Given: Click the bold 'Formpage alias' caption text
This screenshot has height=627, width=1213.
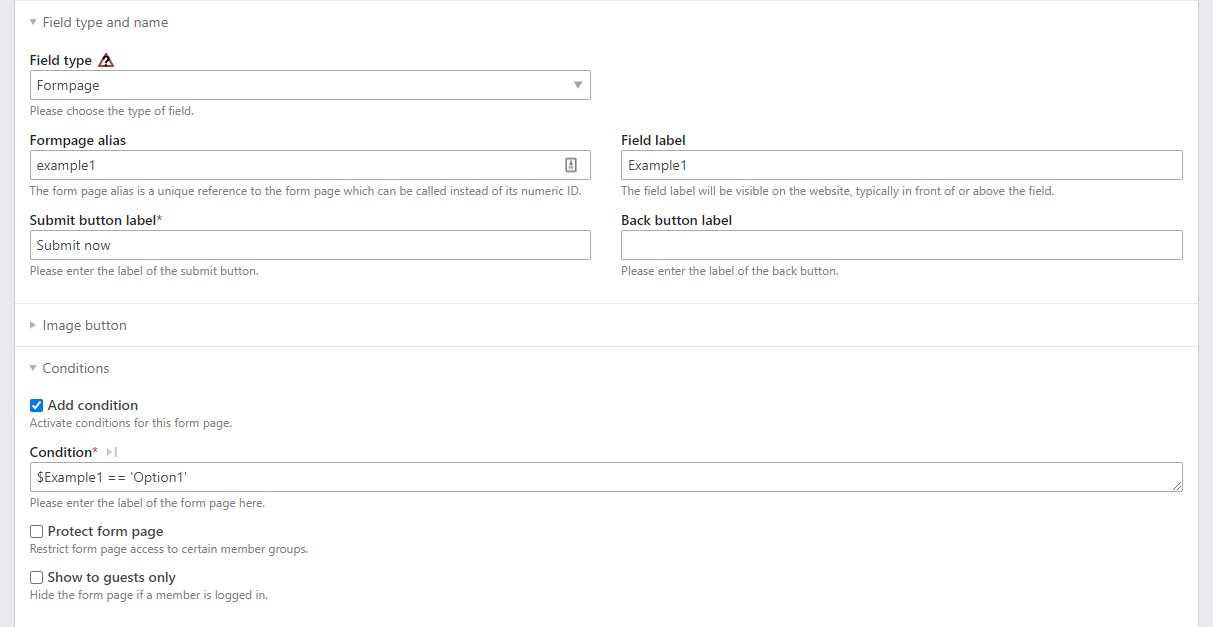Looking at the screenshot, I should point(78,140).
